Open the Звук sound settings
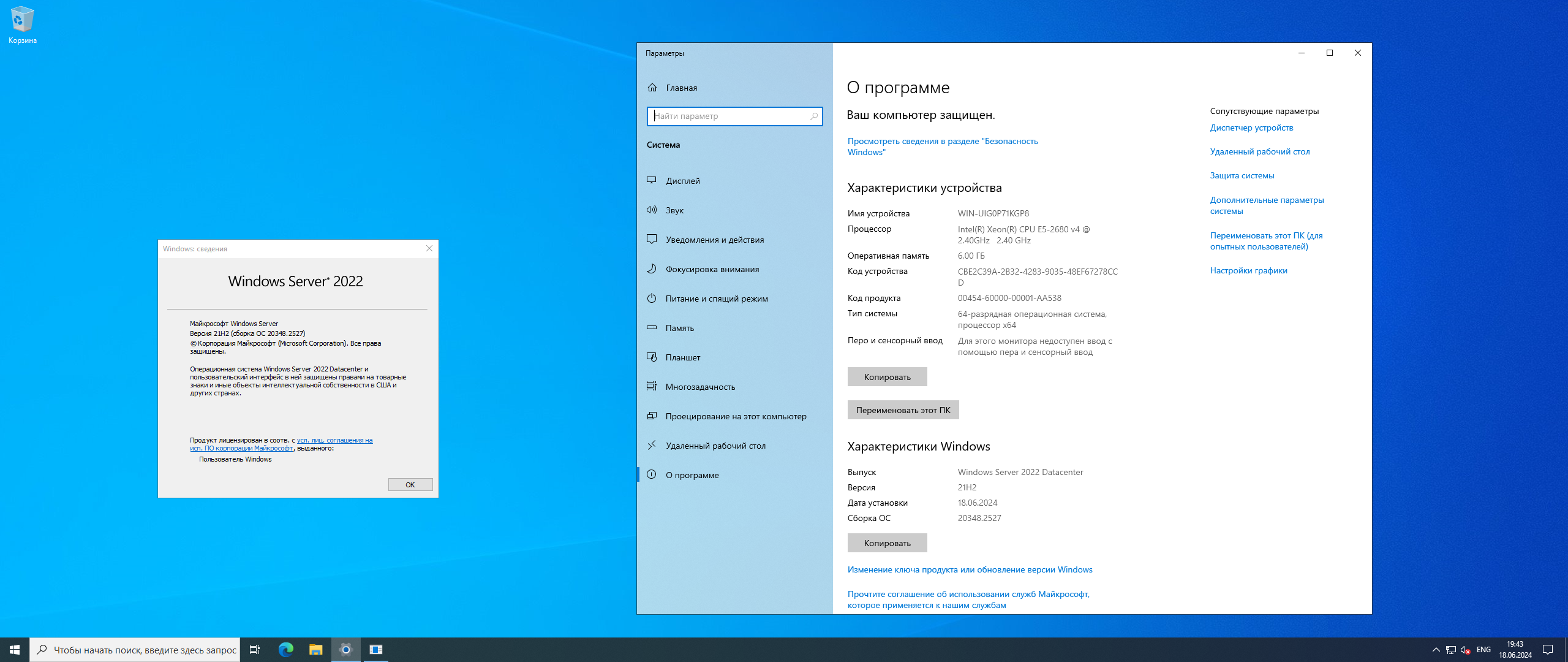Screen dimensions: 1568x662 [x=674, y=210]
